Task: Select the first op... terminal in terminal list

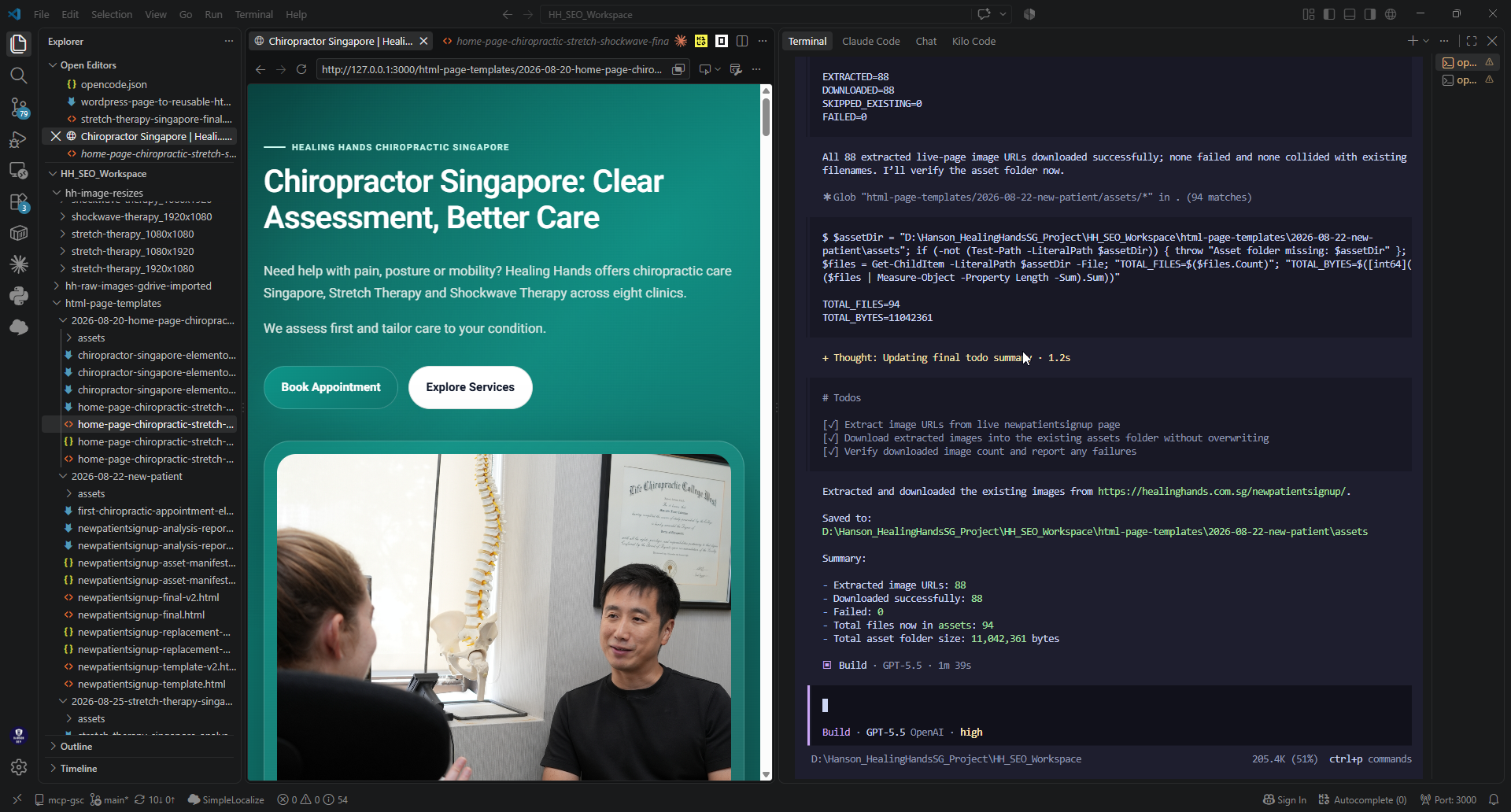Action: [1468, 62]
